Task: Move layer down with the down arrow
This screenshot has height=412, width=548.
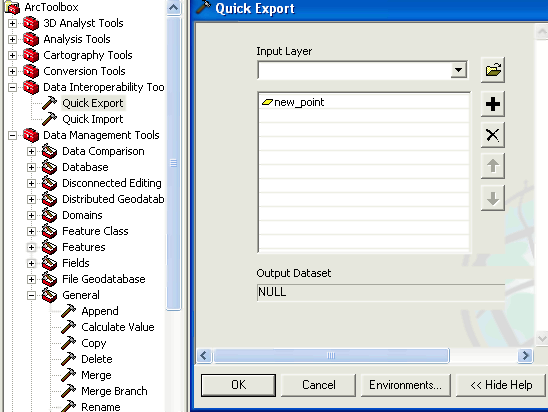Action: click(493, 198)
